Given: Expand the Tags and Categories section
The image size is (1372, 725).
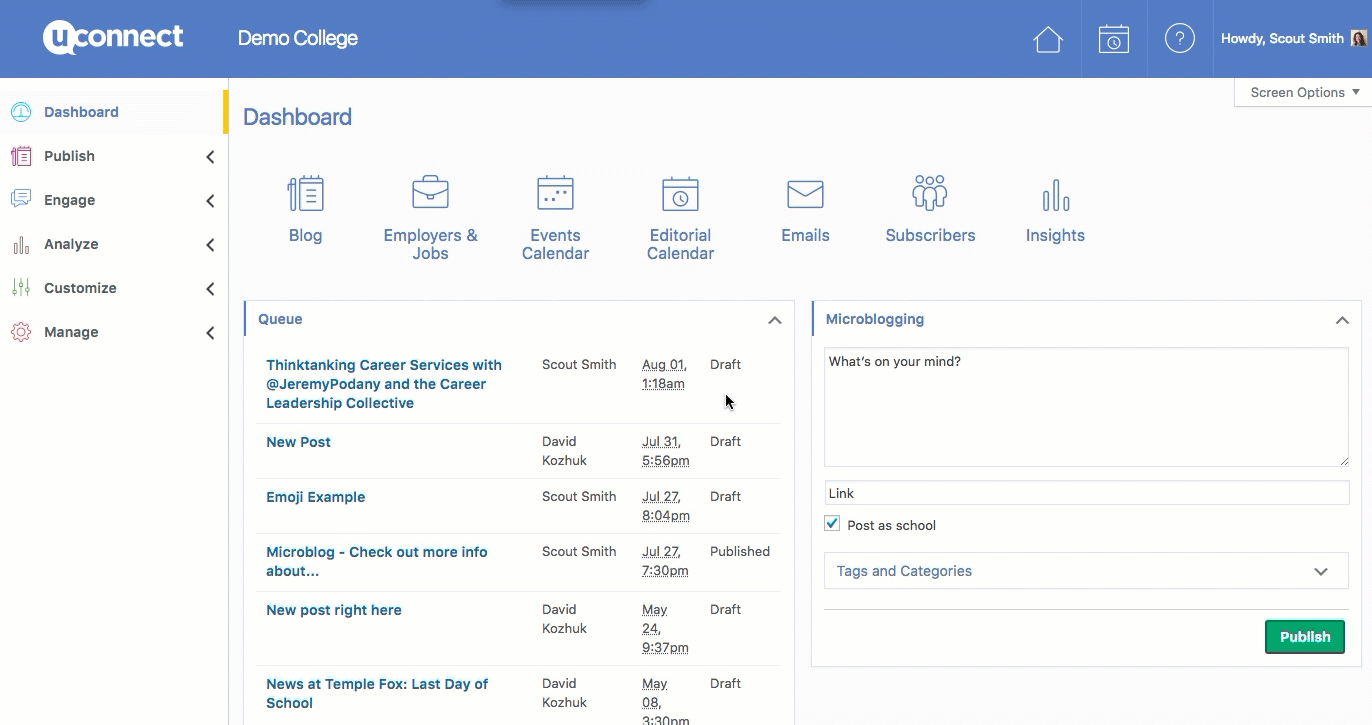Looking at the screenshot, I should pos(1086,571).
